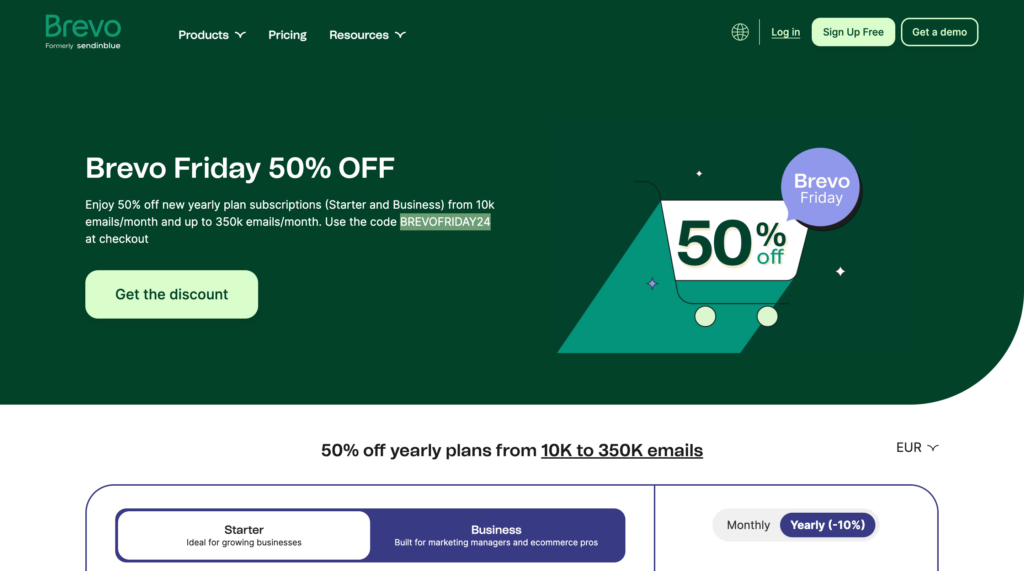Click the Log in link
The height and width of the screenshot is (571, 1024).
[x=785, y=32]
